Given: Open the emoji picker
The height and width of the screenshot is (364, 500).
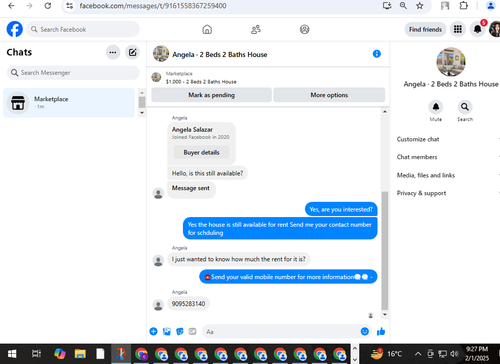Looking at the screenshot, I should [365, 331].
